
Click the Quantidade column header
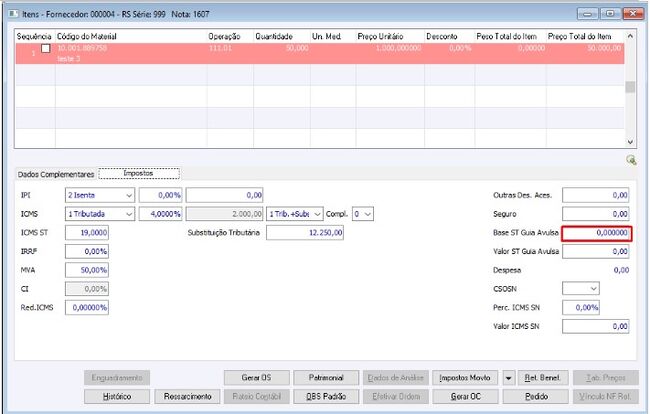tap(282, 36)
